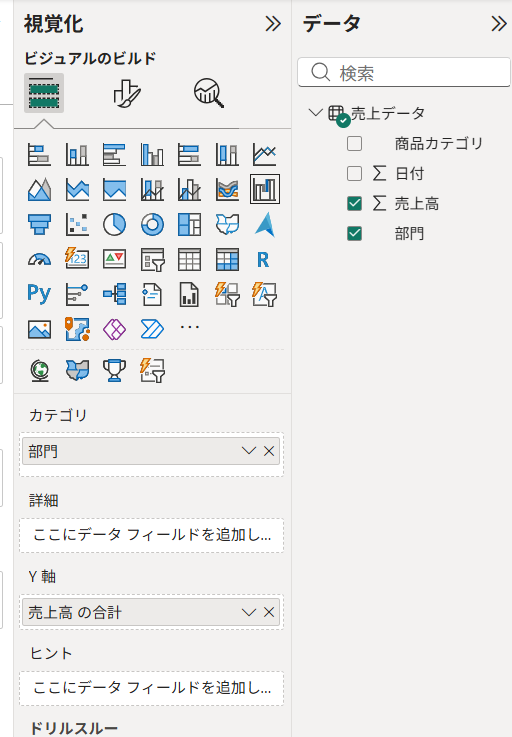Select the trophy metrics visual
The image size is (512, 737).
click(115, 370)
